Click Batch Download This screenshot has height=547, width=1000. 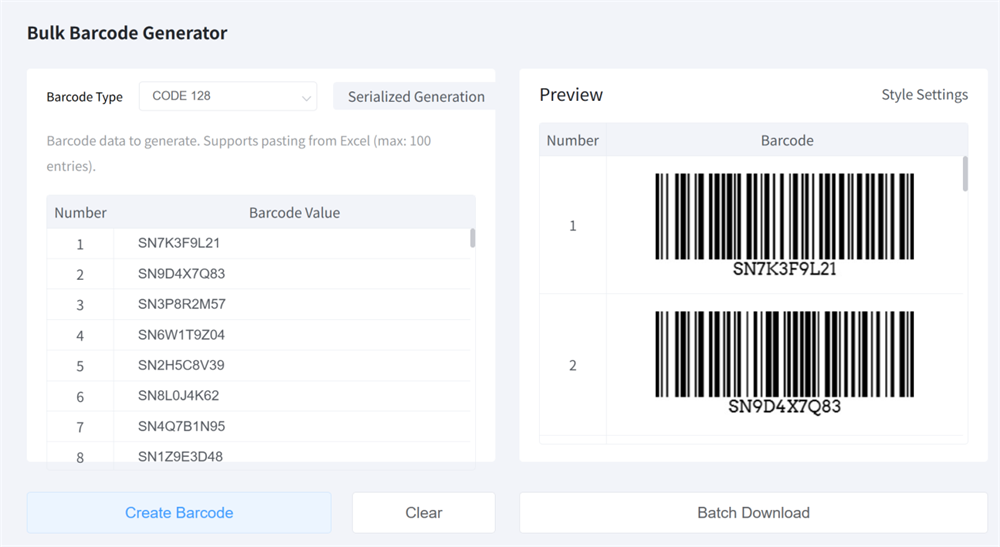753,512
